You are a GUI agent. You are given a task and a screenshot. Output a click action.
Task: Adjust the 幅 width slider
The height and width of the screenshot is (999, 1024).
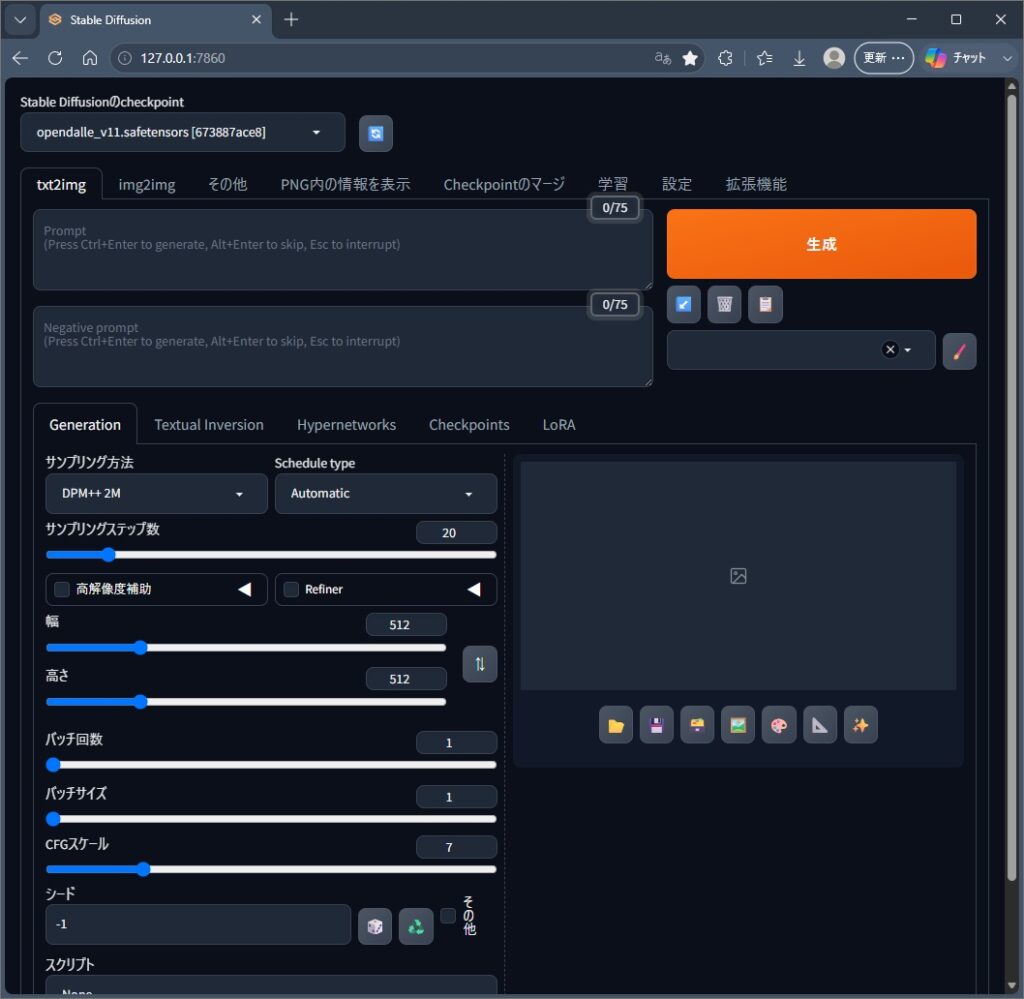pos(246,648)
